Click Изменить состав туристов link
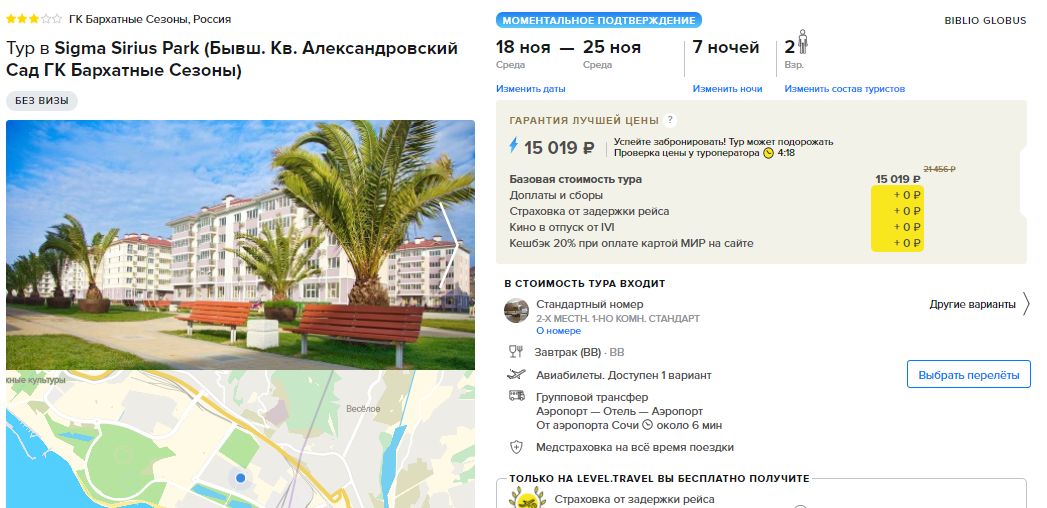Screen dimensions: 1047x508 pos(845,89)
